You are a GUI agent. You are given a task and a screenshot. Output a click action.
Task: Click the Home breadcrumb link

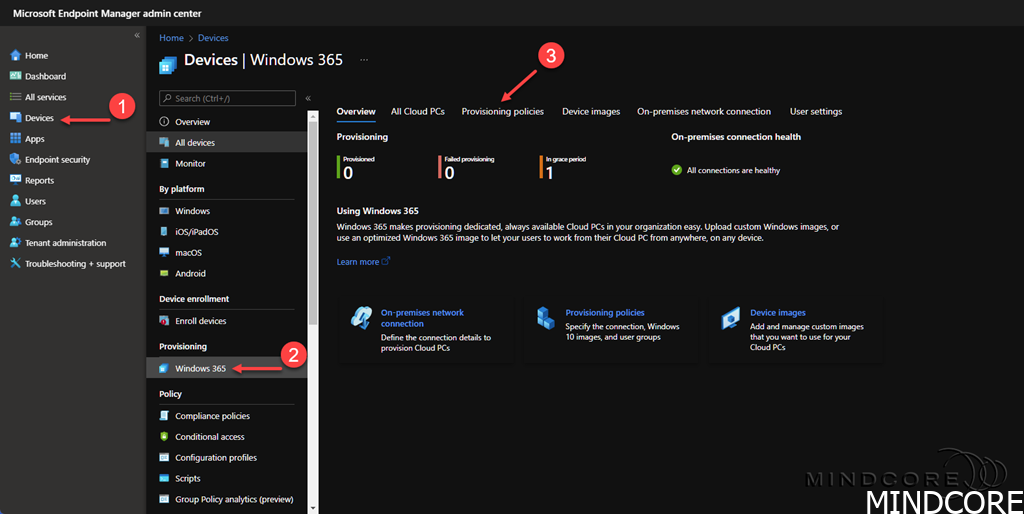click(x=171, y=38)
